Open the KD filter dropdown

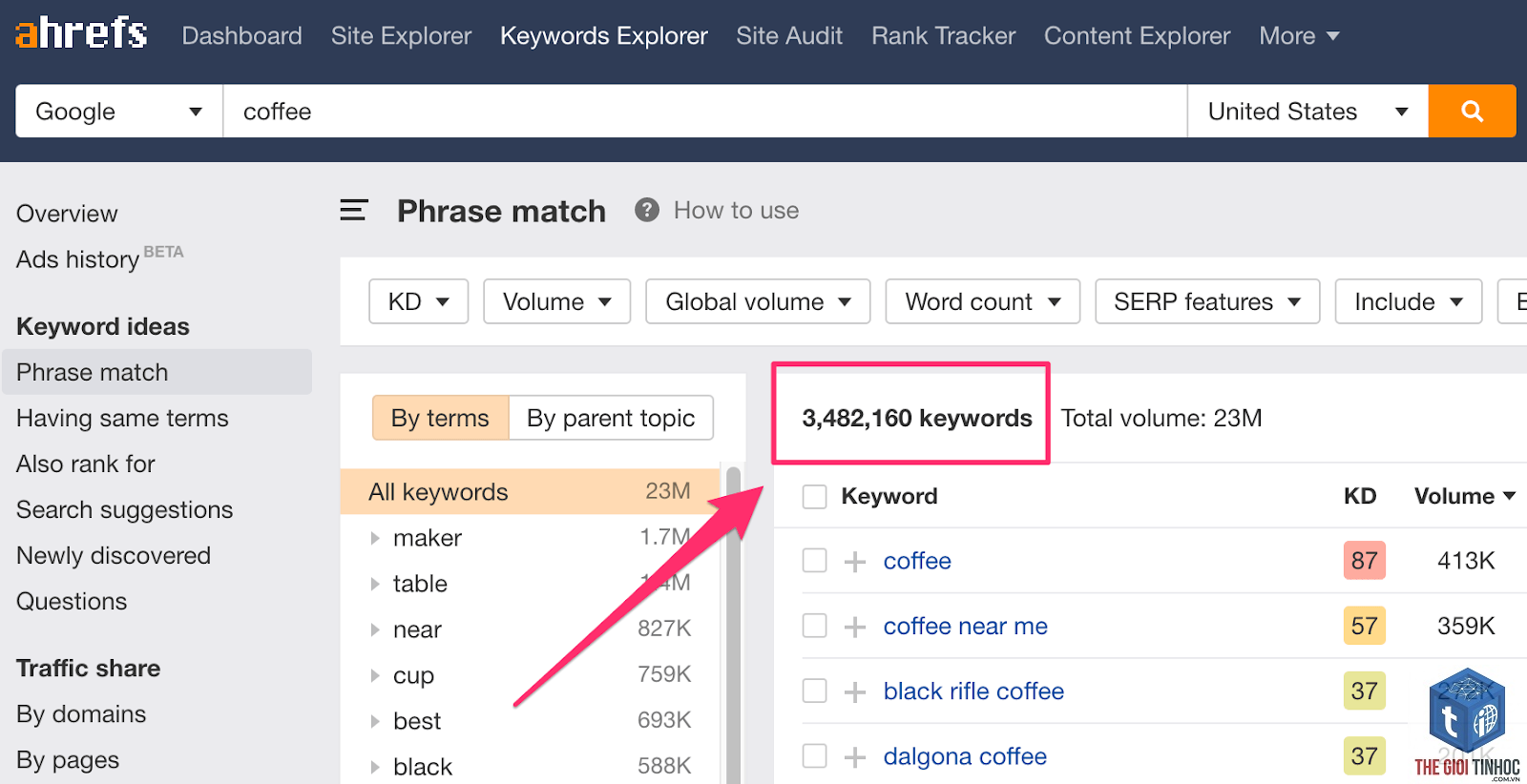click(x=418, y=301)
